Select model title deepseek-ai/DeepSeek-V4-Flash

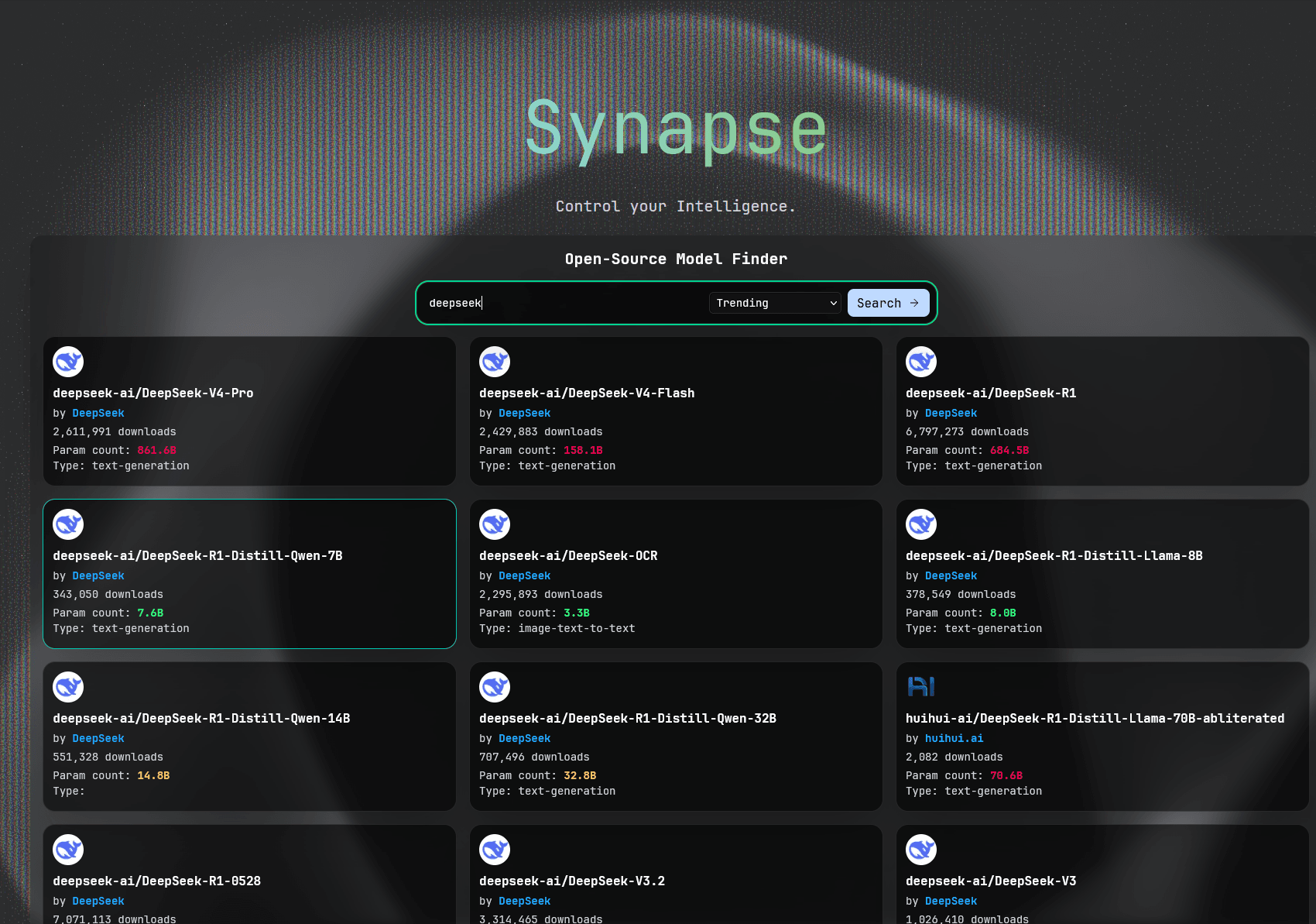tap(587, 393)
